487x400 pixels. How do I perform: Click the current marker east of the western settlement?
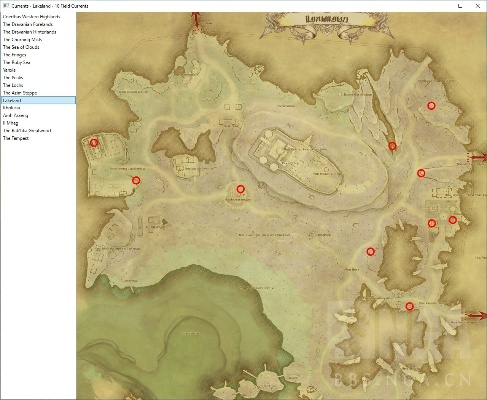pyautogui.click(x=136, y=180)
